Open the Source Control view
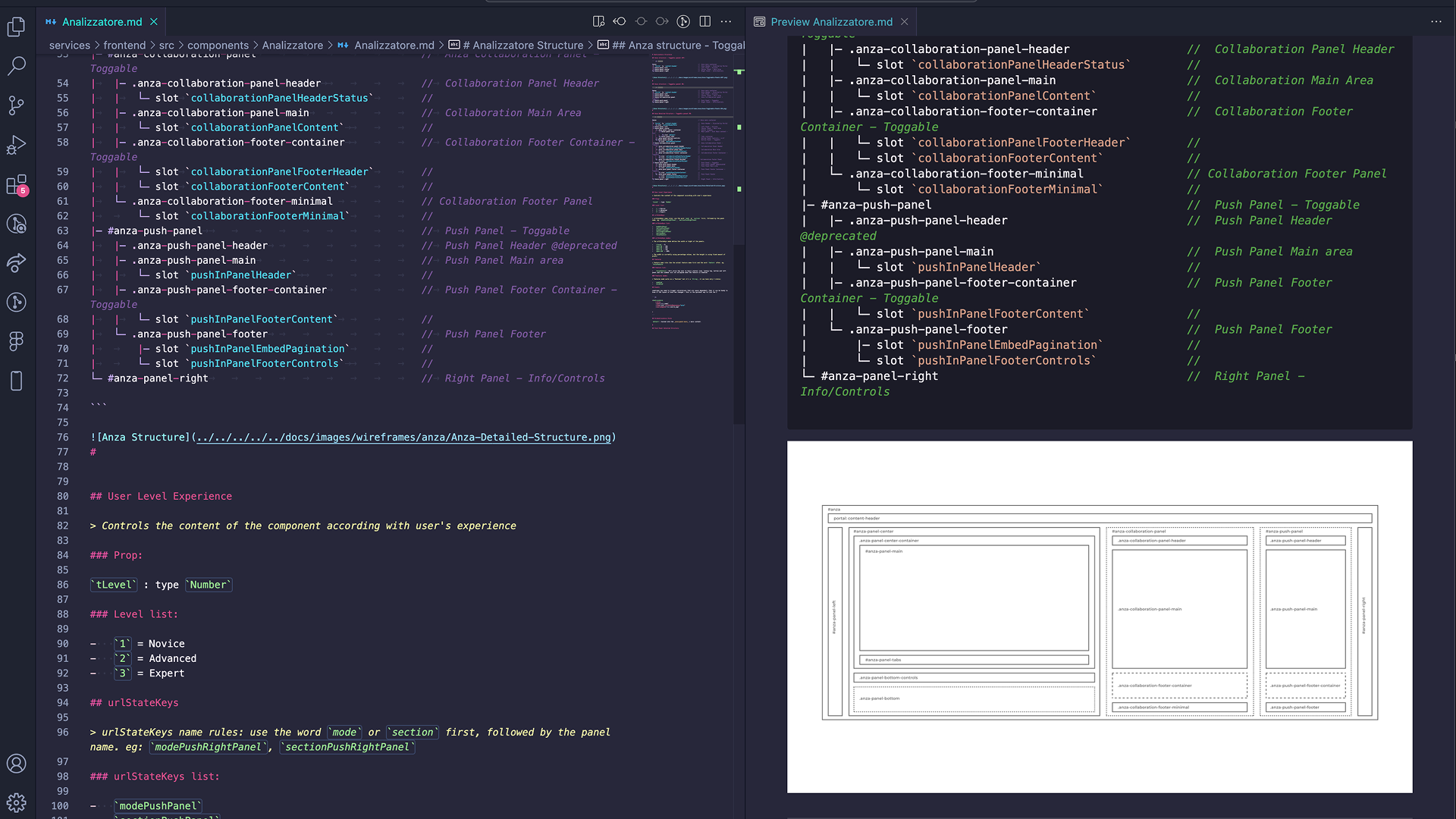This screenshot has height=819, width=1456. (x=16, y=105)
